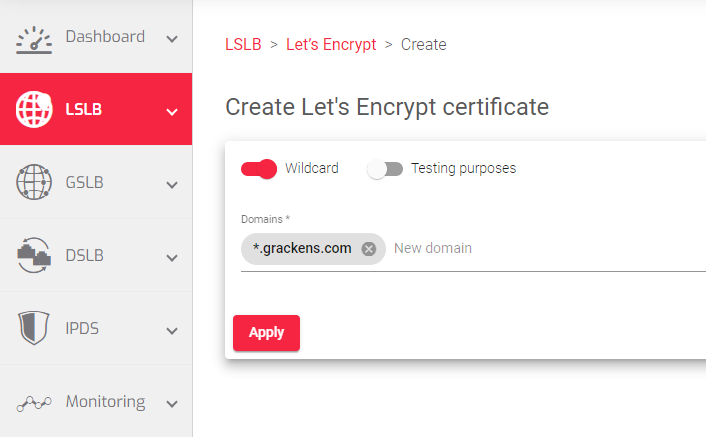Click the Dashboard gauge icon

coord(34,40)
